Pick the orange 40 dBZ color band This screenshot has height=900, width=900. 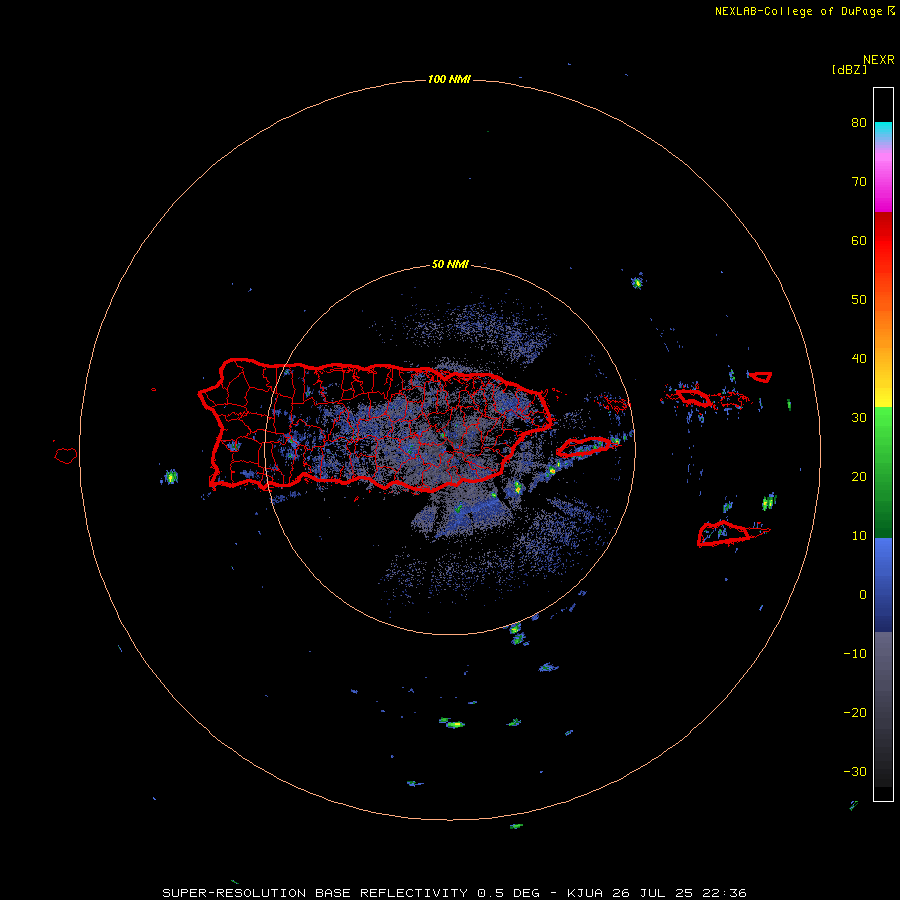(883, 359)
